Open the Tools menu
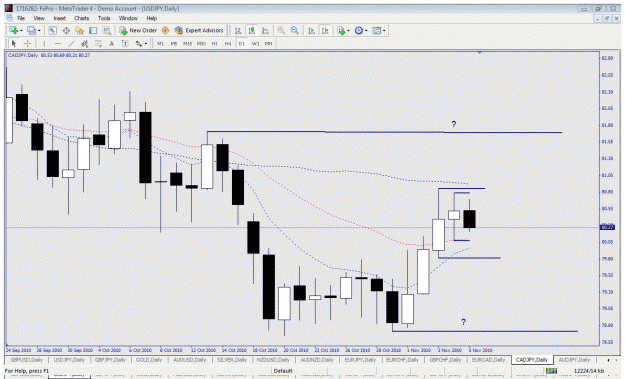The width and height of the screenshot is (625, 379). (104, 18)
